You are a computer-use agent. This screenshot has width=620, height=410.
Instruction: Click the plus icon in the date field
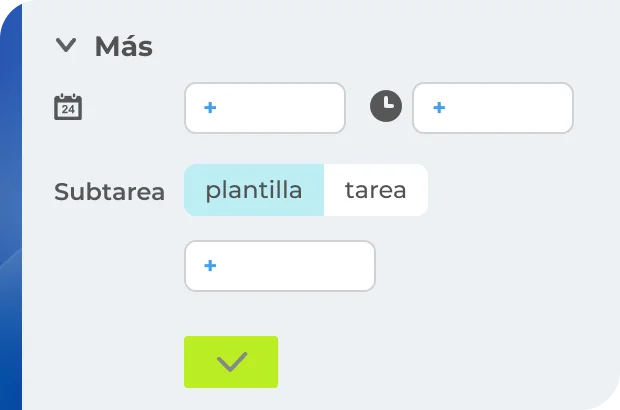tap(210, 108)
